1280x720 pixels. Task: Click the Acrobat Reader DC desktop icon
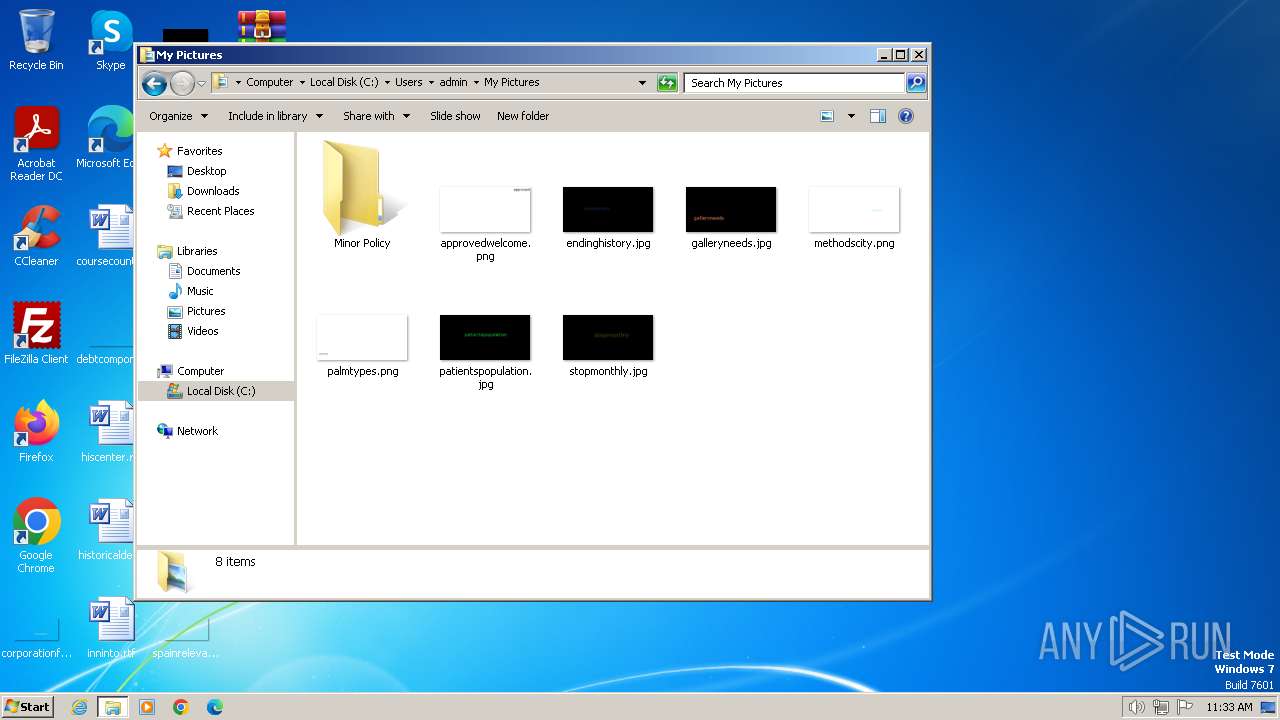pyautogui.click(x=36, y=144)
